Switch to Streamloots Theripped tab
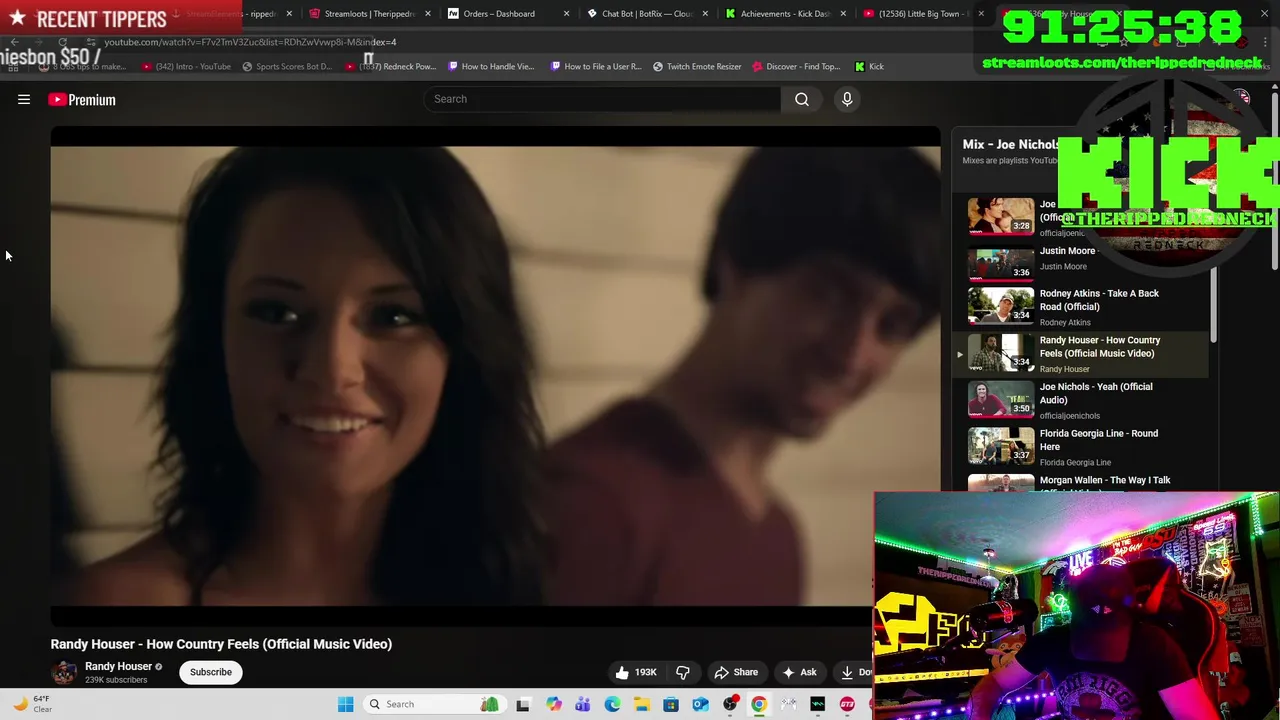1280x720 pixels. click(369, 14)
